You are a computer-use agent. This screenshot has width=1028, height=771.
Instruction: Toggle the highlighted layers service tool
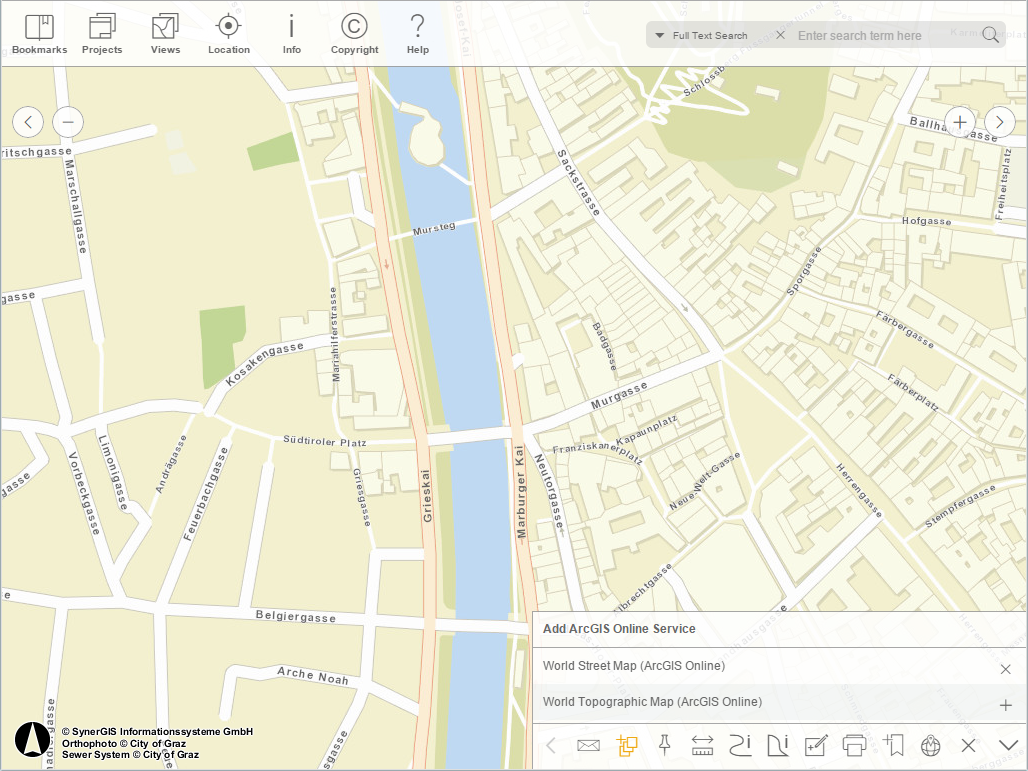tap(627, 745)
